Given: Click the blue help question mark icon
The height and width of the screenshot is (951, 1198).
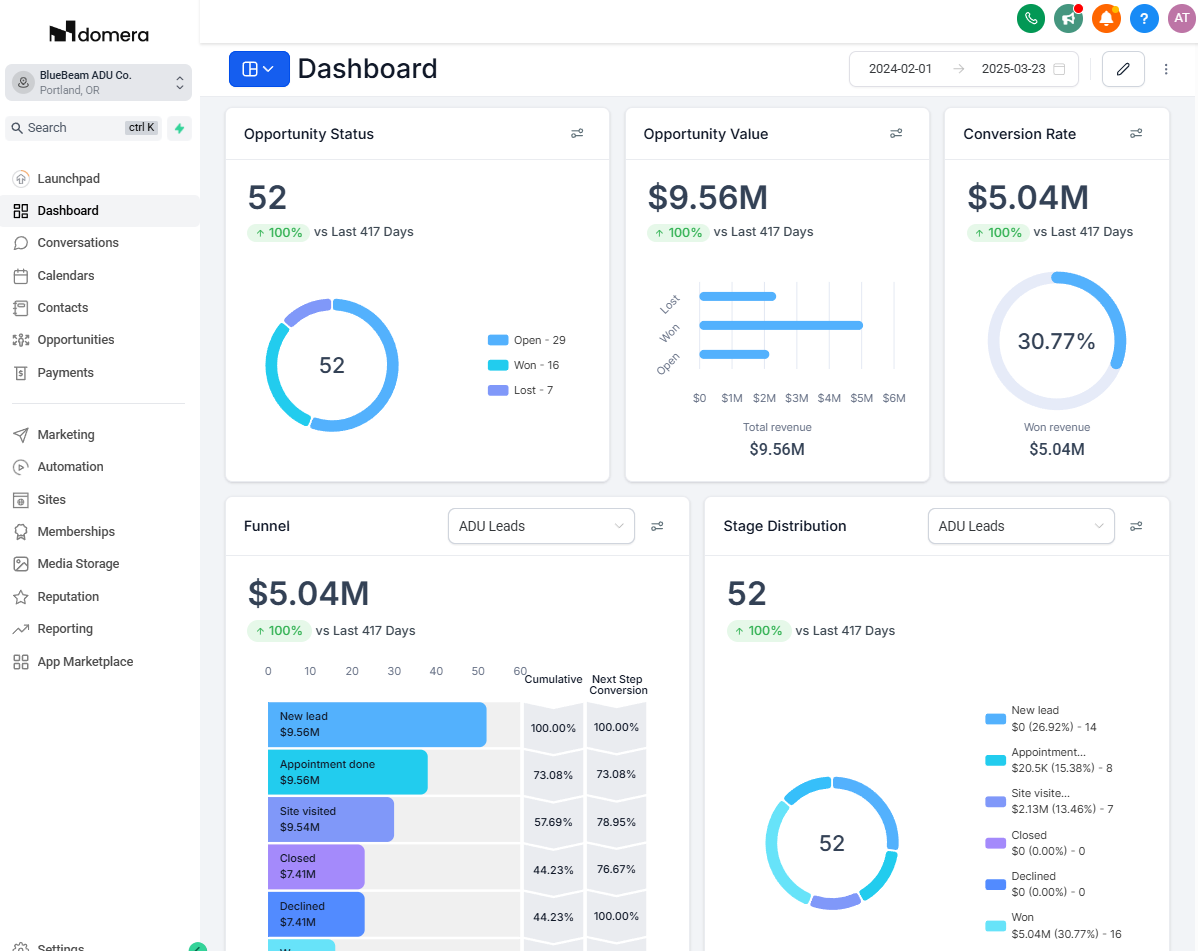Looking at the screenshot, I should [1144, 18].
